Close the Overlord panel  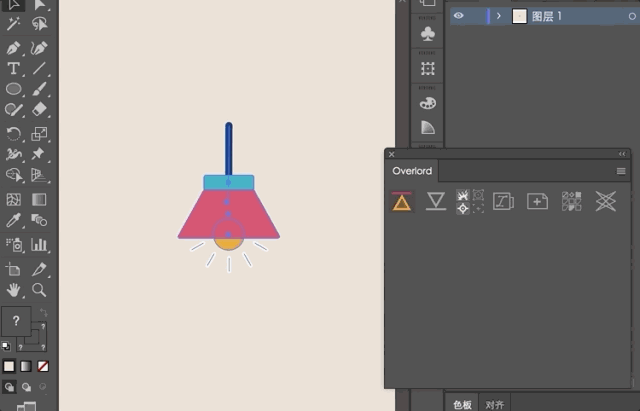pyautogui.click(x=391, y=154)
